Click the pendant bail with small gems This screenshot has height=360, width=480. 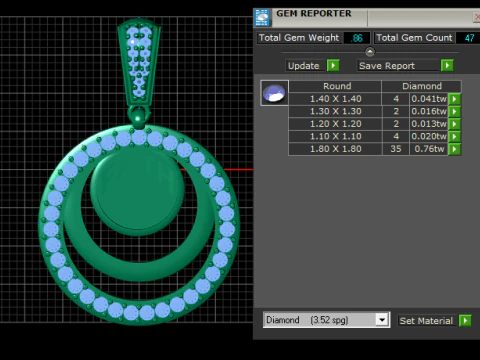coord(139,62)
